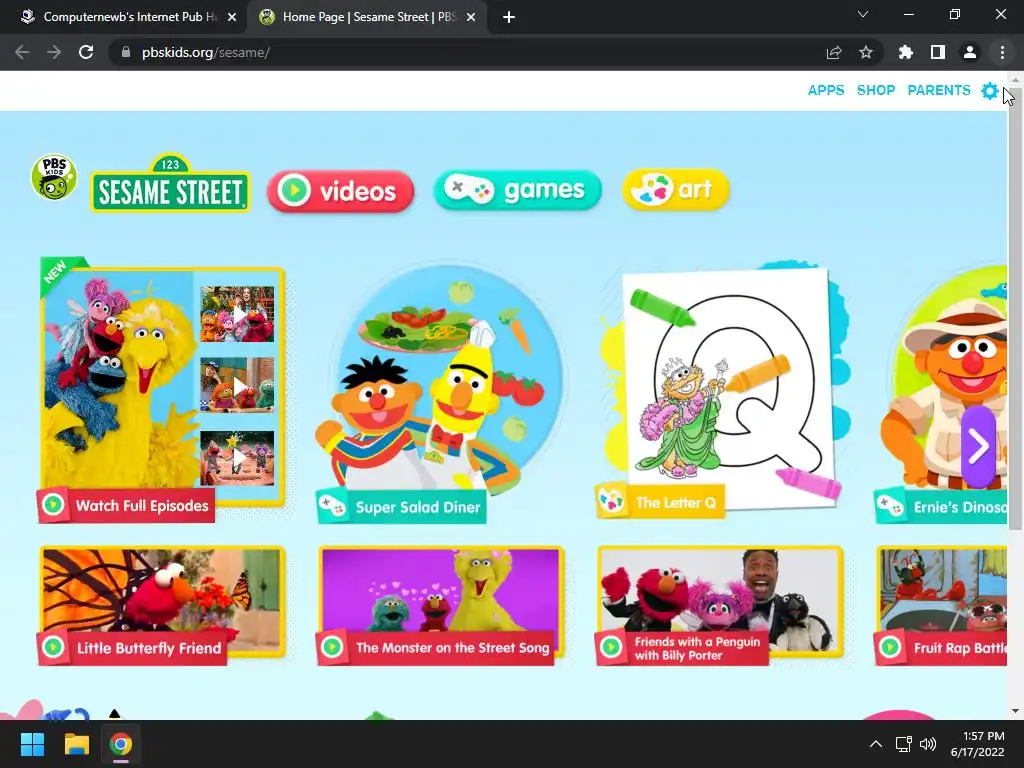Open a new browser tab
The height and width of the screenshot is (768, 1024).
click(509, 18)
